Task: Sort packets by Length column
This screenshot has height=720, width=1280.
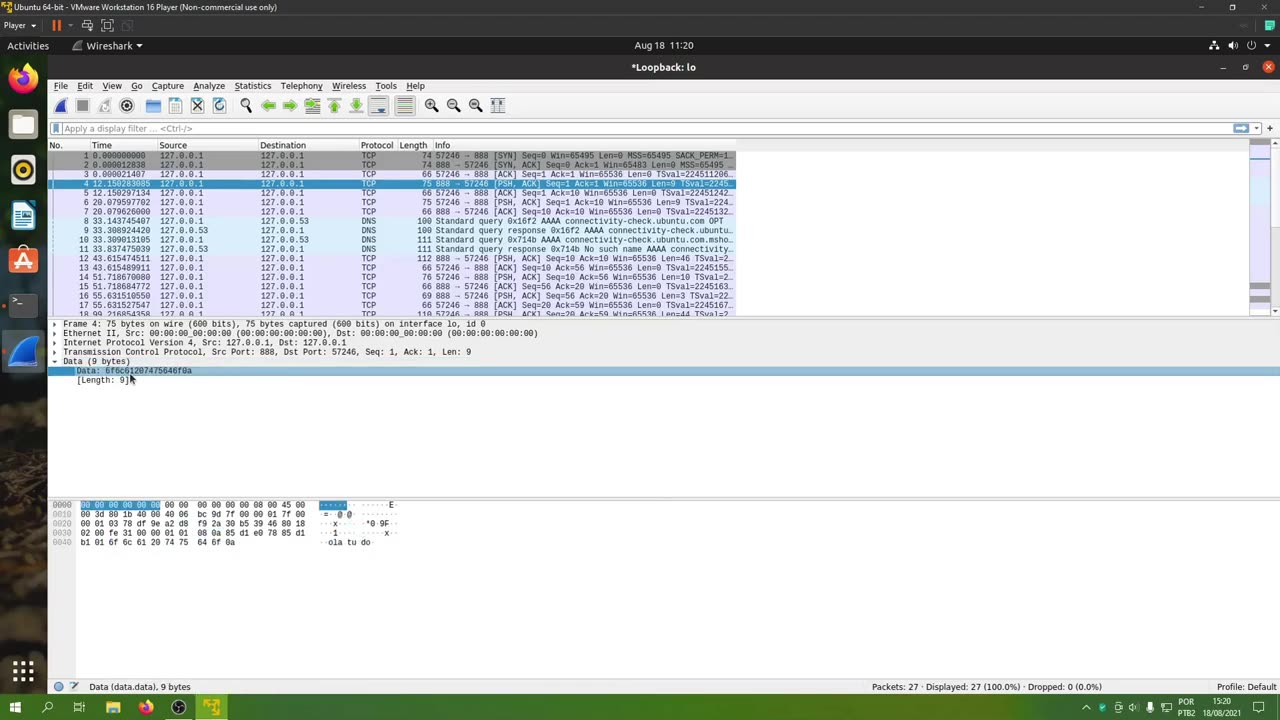Action: pos(414,145)
